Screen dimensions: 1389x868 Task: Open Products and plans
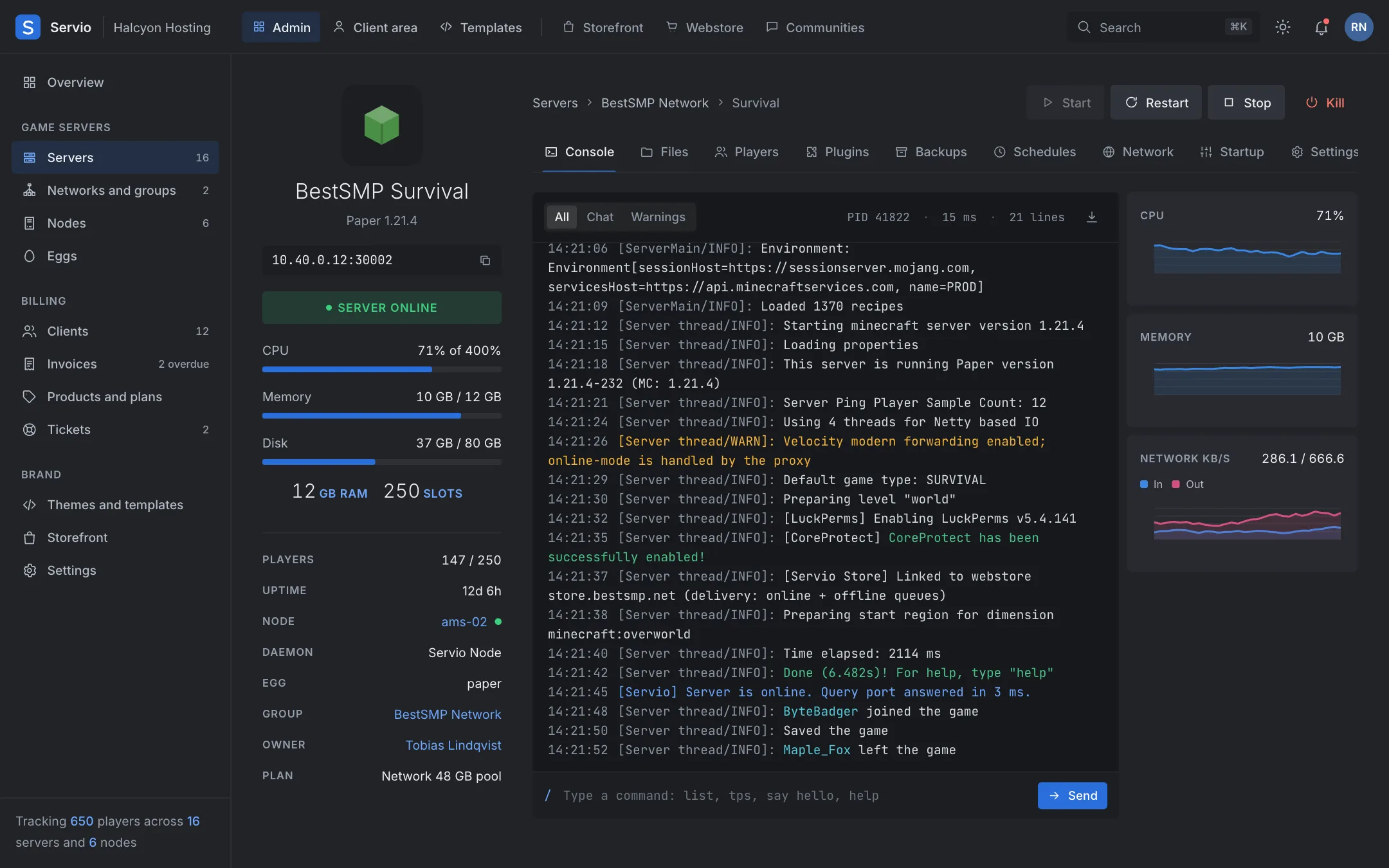[115, 397]
